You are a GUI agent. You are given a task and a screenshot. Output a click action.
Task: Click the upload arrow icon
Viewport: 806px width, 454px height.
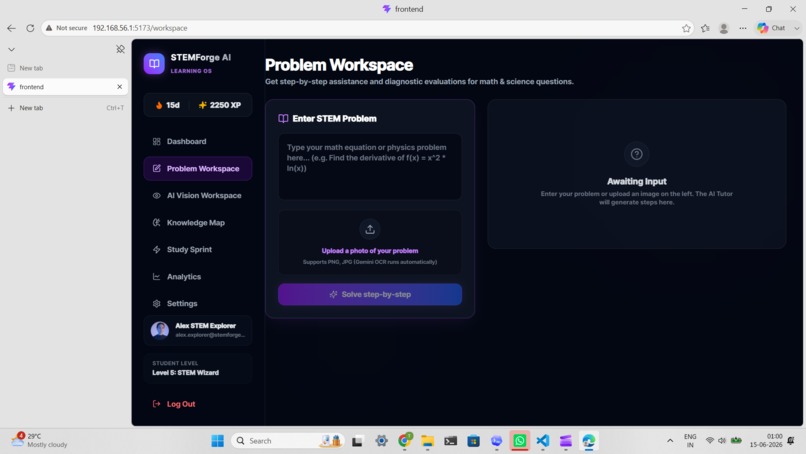pos(370,229)
